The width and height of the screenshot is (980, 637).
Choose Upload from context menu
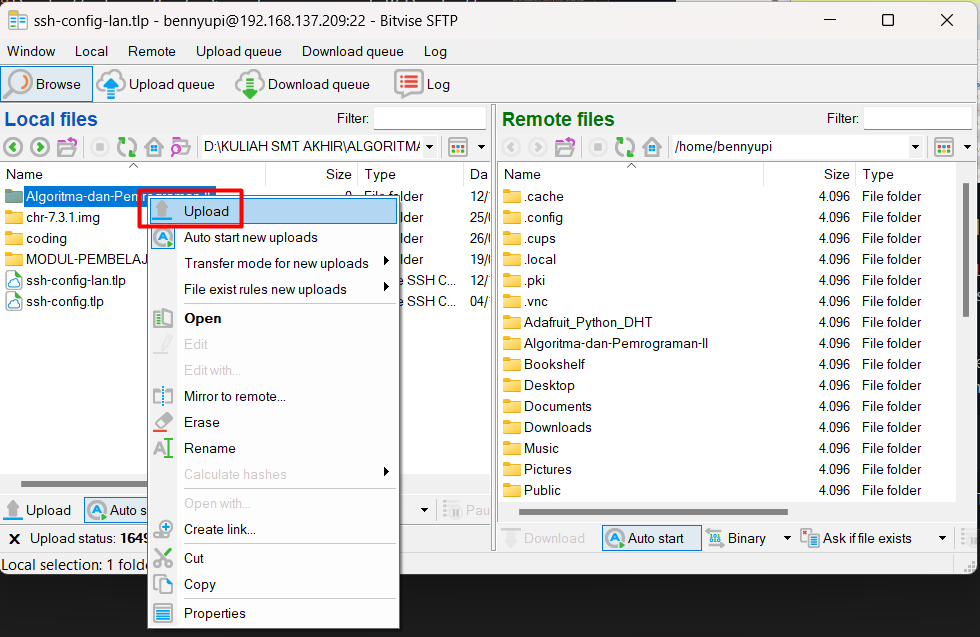coord(274,211)
